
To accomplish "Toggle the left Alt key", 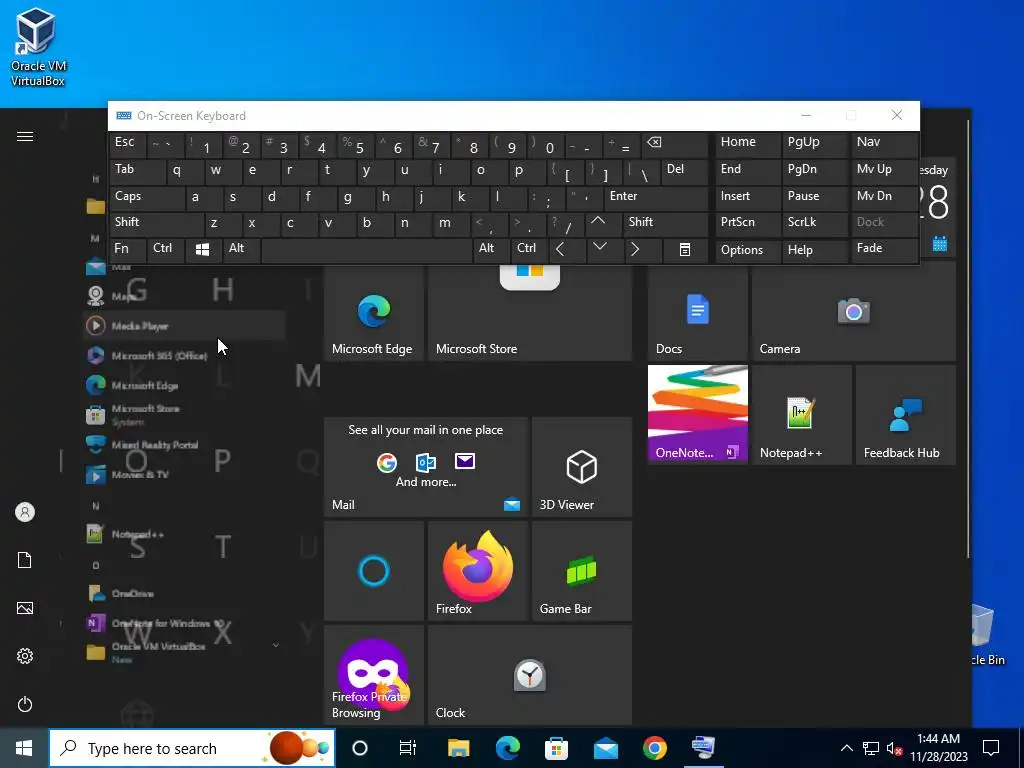I will [241, 249].
